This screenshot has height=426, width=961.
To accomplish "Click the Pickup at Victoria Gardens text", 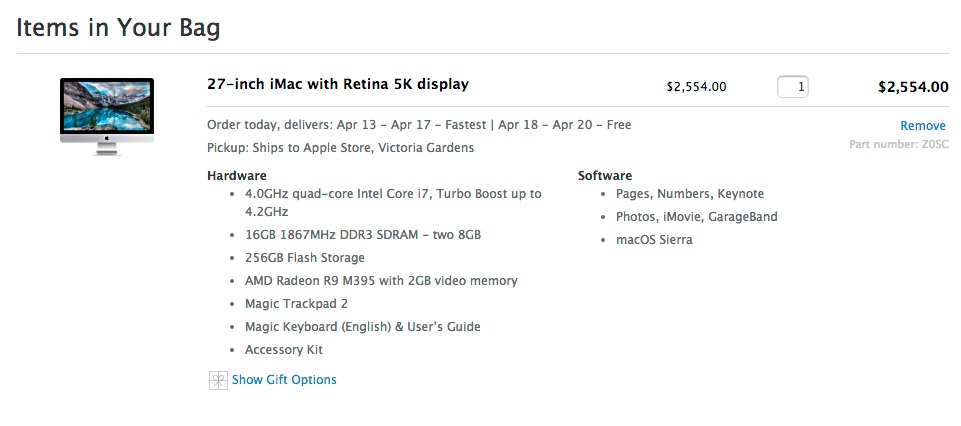I will (x=340, y=148).
